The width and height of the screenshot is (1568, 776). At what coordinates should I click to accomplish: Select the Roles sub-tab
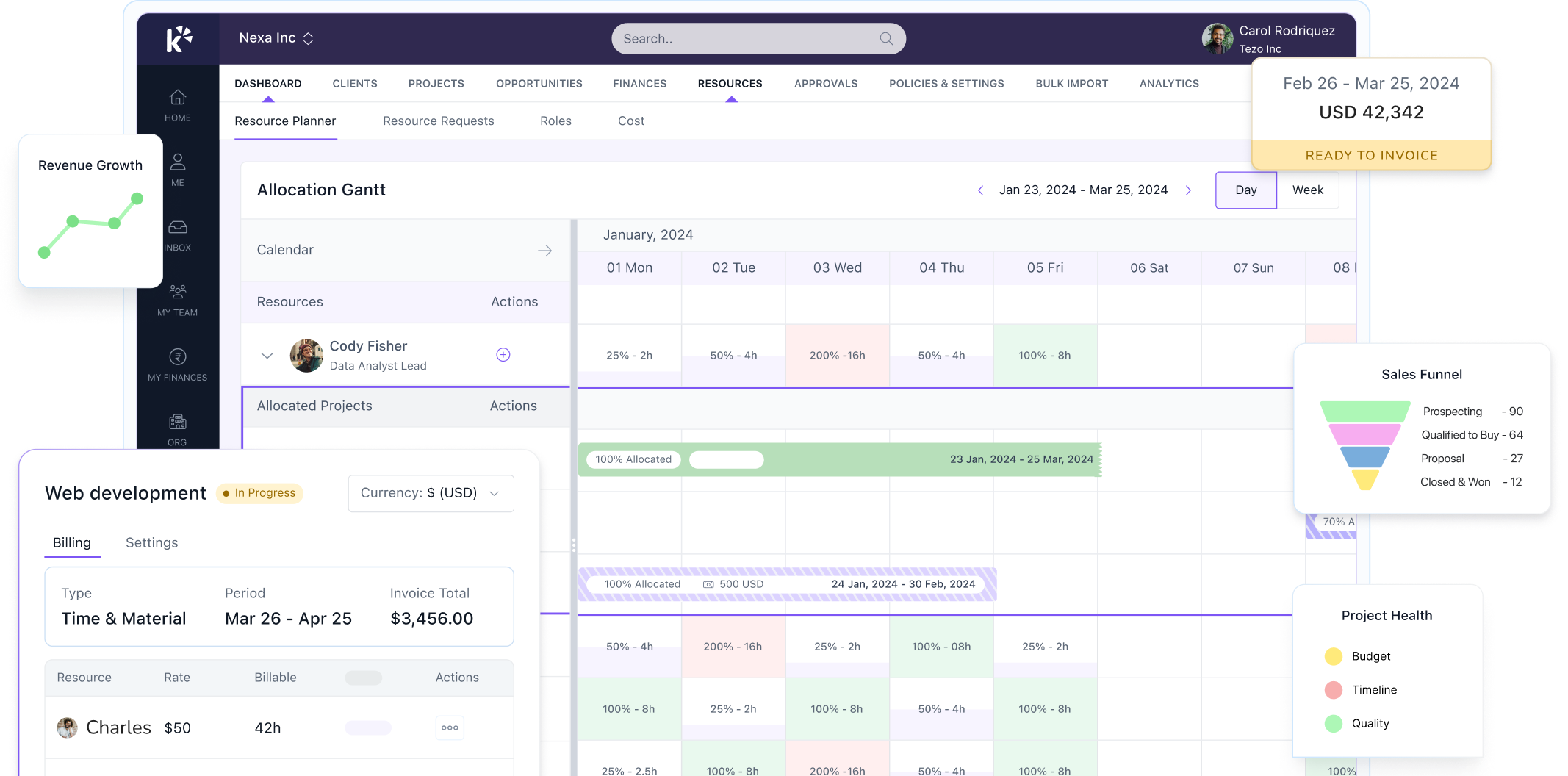555,121
